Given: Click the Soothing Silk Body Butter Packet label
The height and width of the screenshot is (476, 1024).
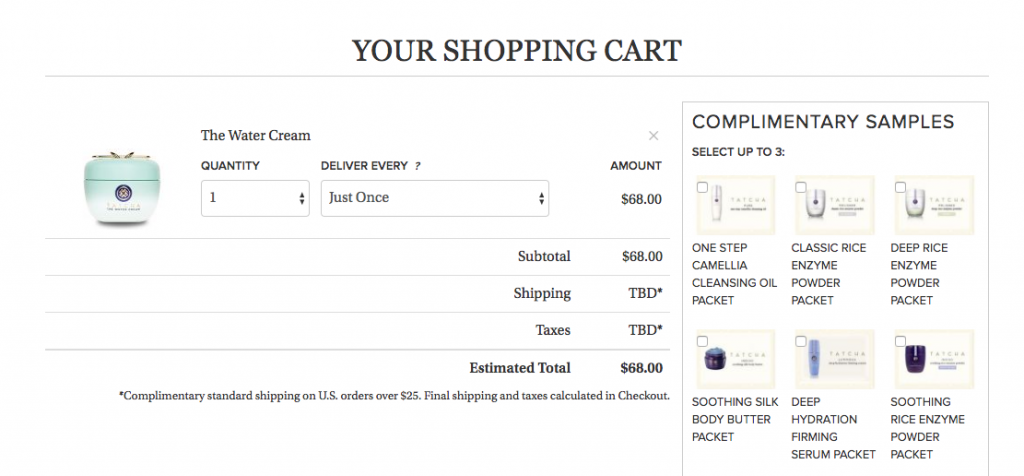Looking at the screenshot, I should (734, 419).
